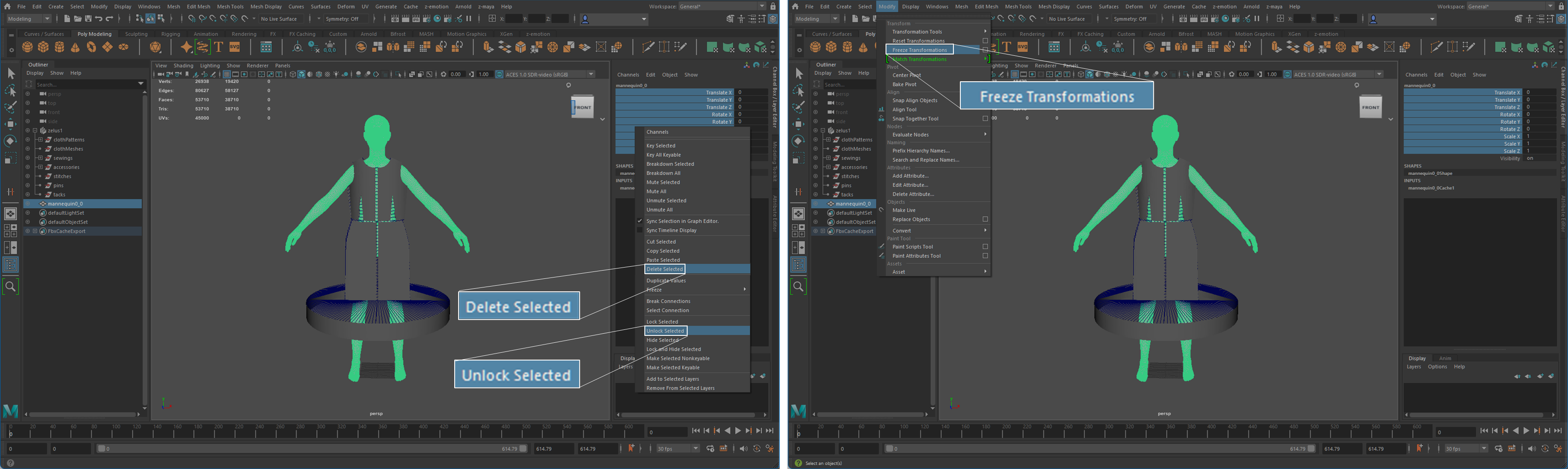The width and height of the screenshot is (1568, 469).
Task: Select the Paint Selection tool in left window toolbox
Action: 10,107
